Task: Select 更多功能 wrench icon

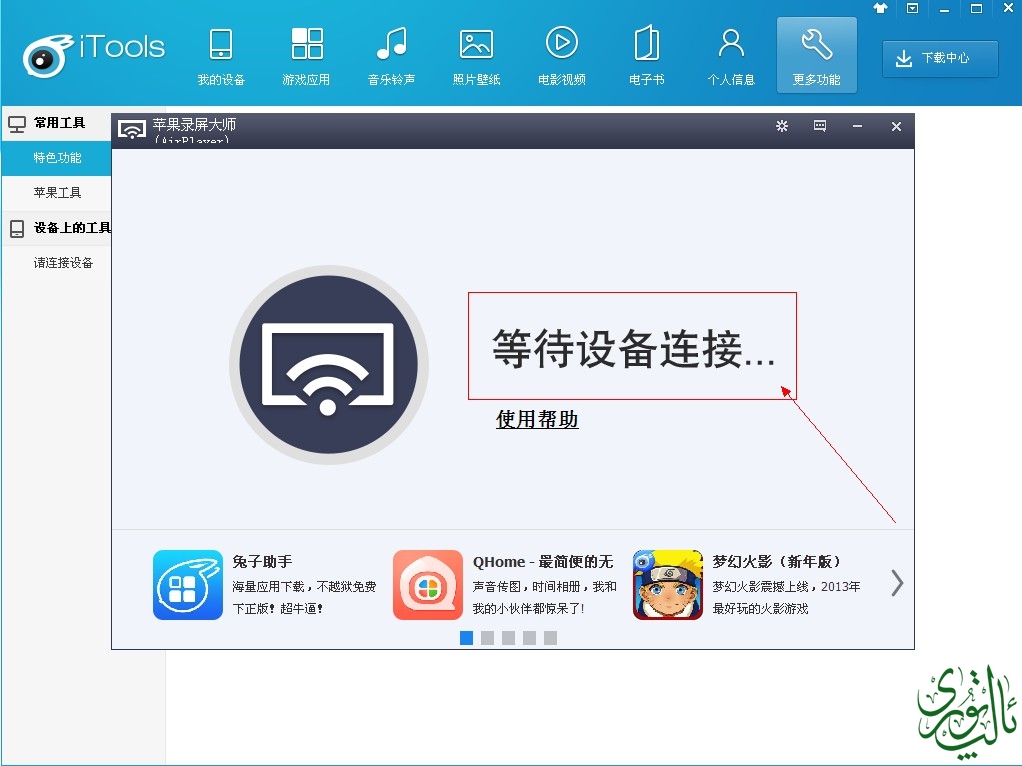Action: coord(816,45)
